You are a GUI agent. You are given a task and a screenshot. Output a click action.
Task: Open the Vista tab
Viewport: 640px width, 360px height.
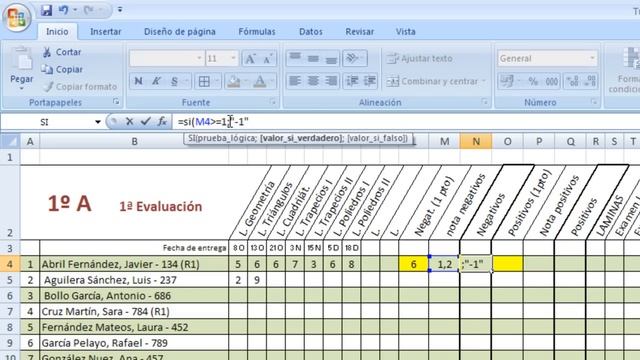(405, 31)
